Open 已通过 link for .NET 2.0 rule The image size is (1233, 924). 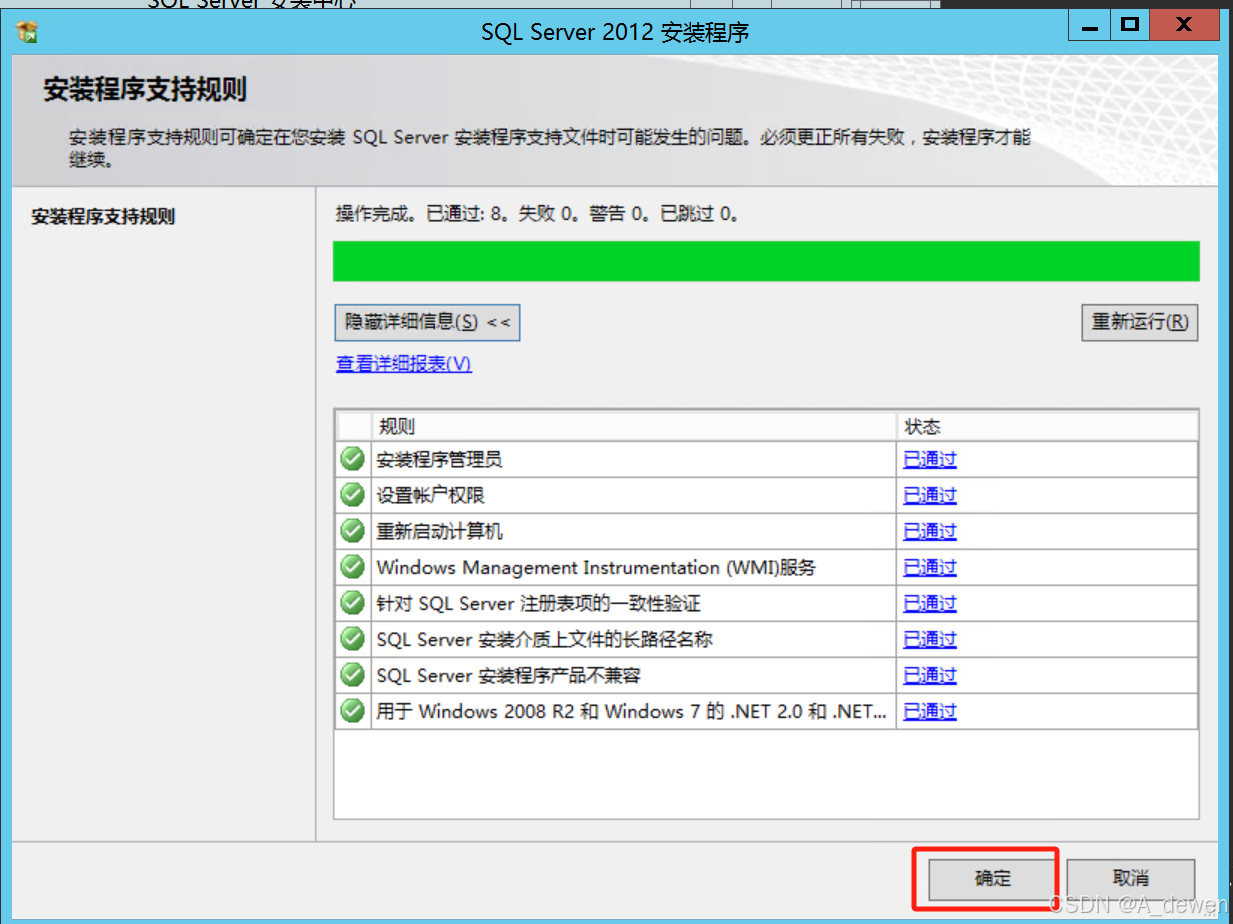930,712
